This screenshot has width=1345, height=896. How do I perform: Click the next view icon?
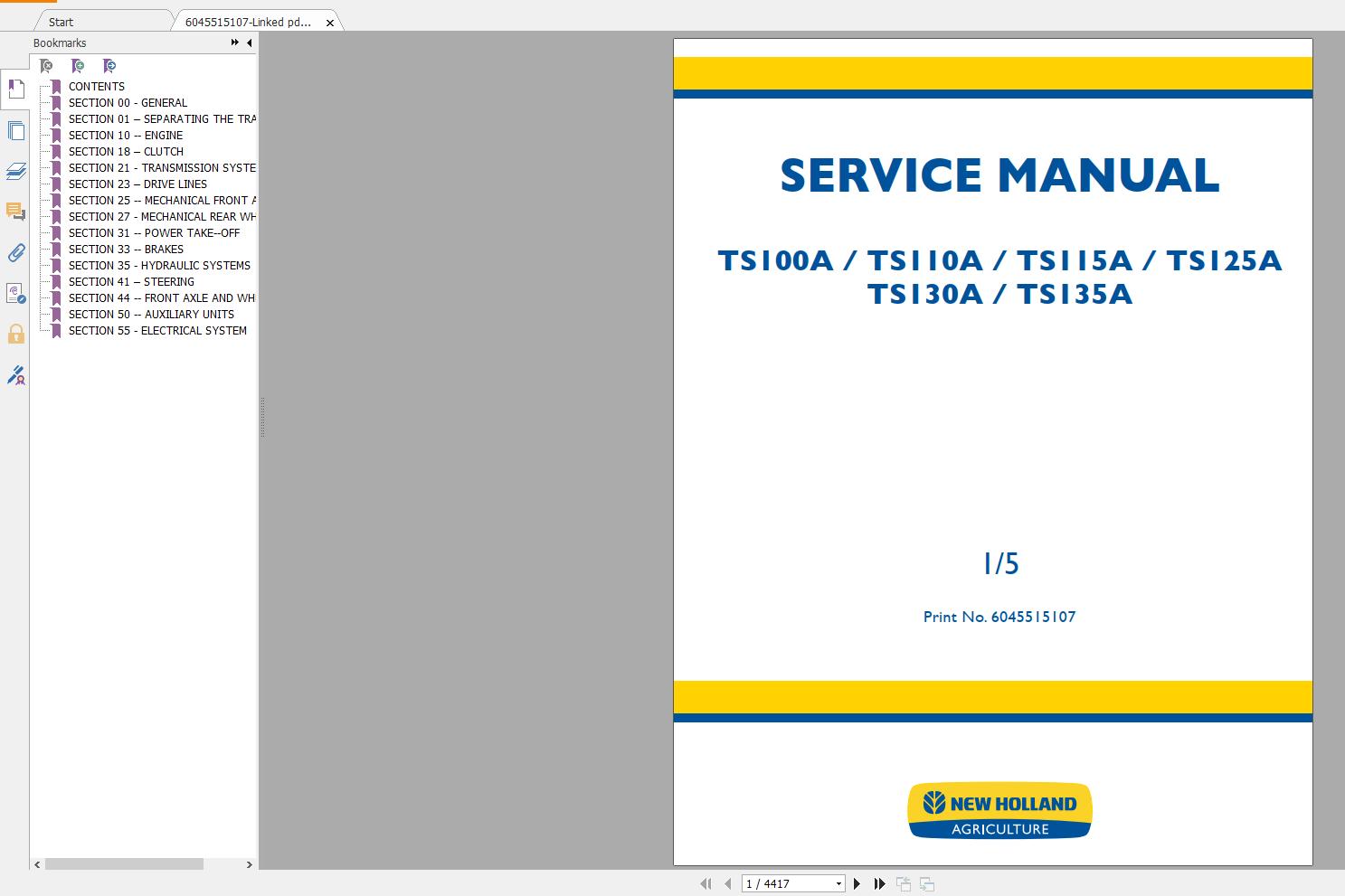coord(926,883)
